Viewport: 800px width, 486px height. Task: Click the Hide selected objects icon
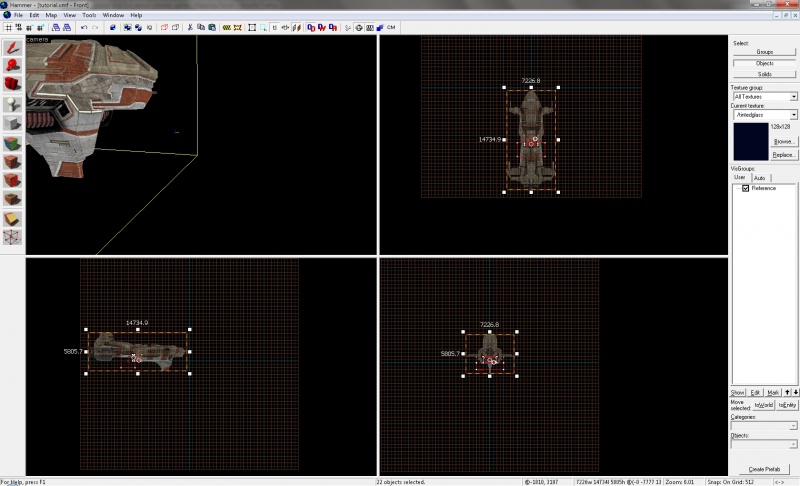pos(164,28)
